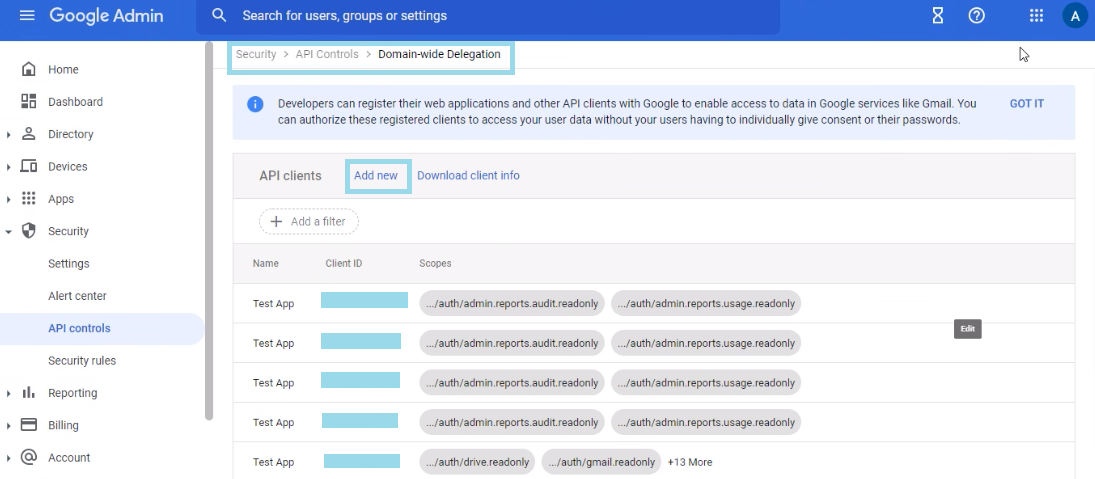
Task: Click Add a filter chip
Action: tap(308, 222)
